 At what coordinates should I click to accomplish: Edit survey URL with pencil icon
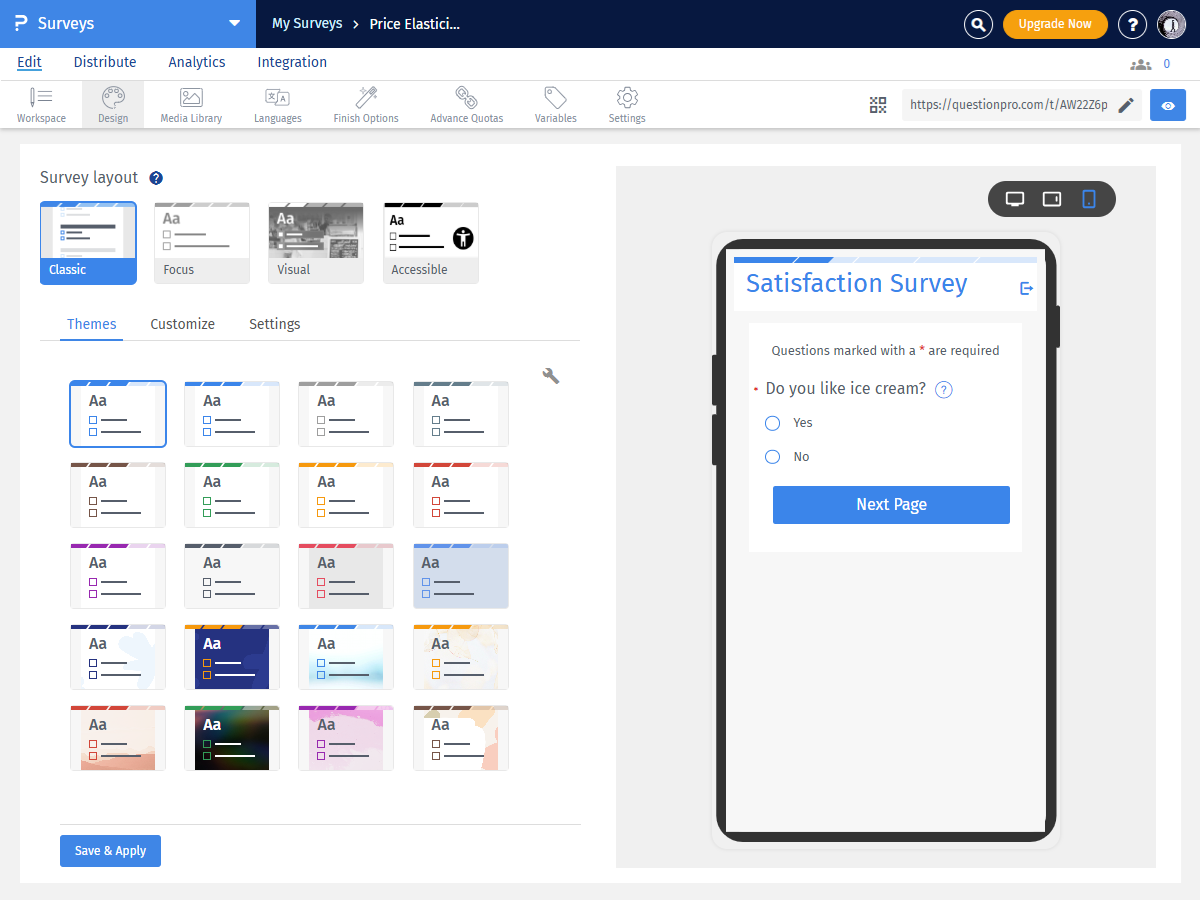click(1126, 105)
